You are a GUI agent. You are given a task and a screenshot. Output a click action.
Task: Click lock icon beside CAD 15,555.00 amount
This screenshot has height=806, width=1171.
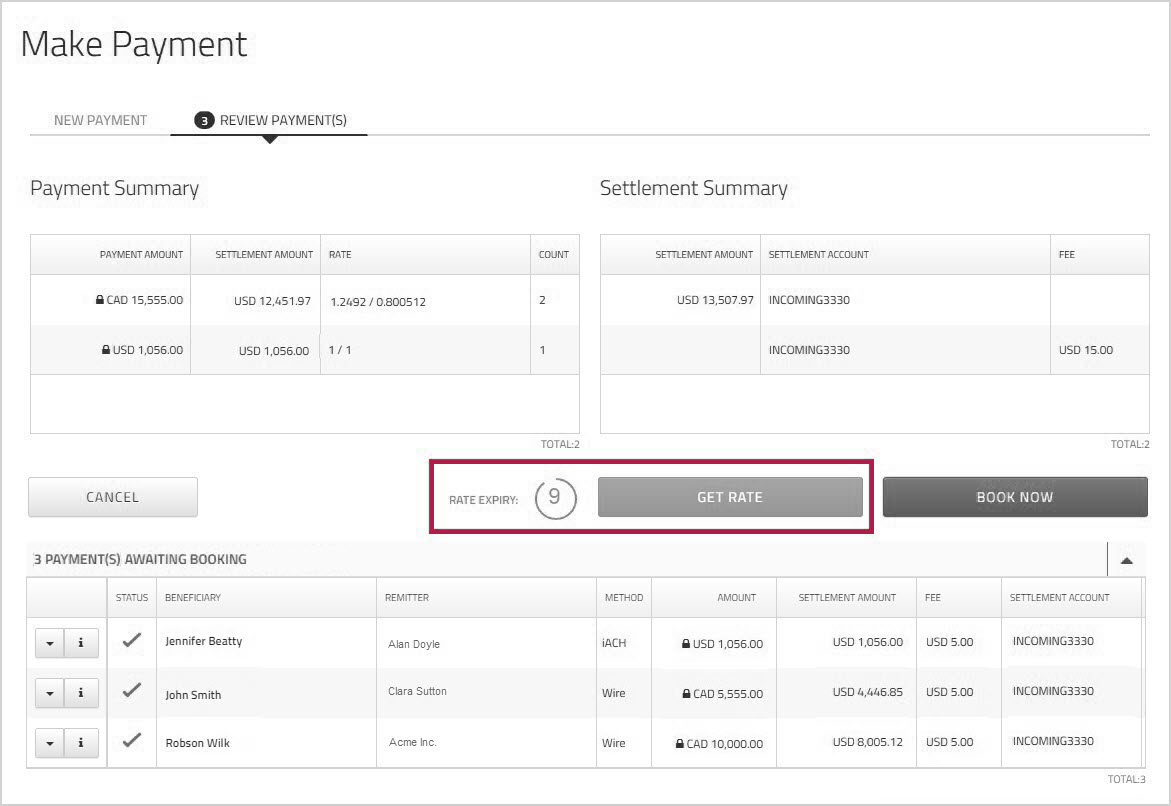100,299
